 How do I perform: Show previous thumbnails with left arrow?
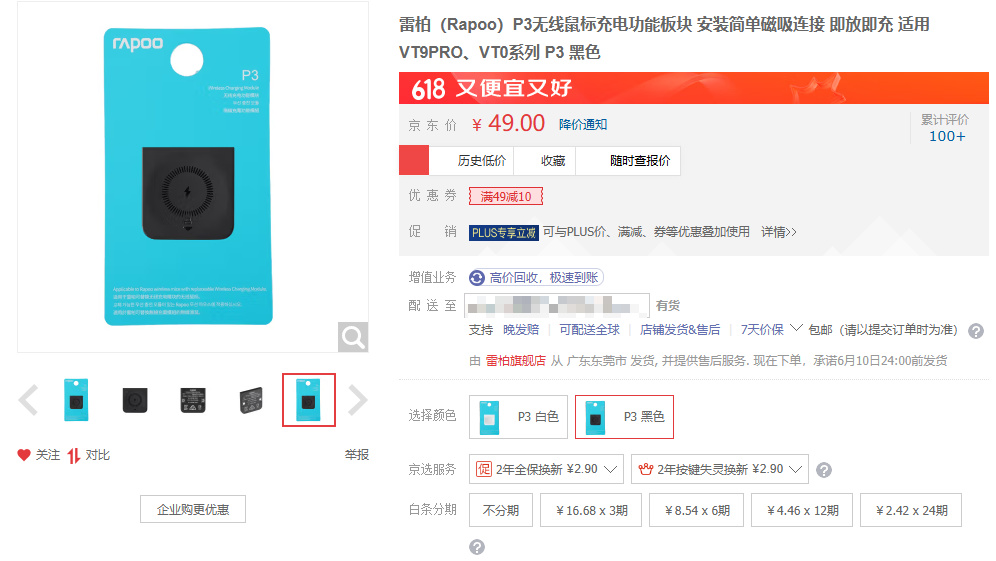coord(29,400)
